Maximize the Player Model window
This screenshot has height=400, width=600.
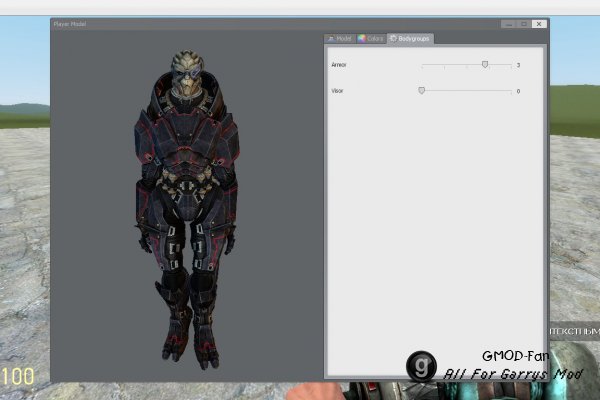(x=524, y=24)
